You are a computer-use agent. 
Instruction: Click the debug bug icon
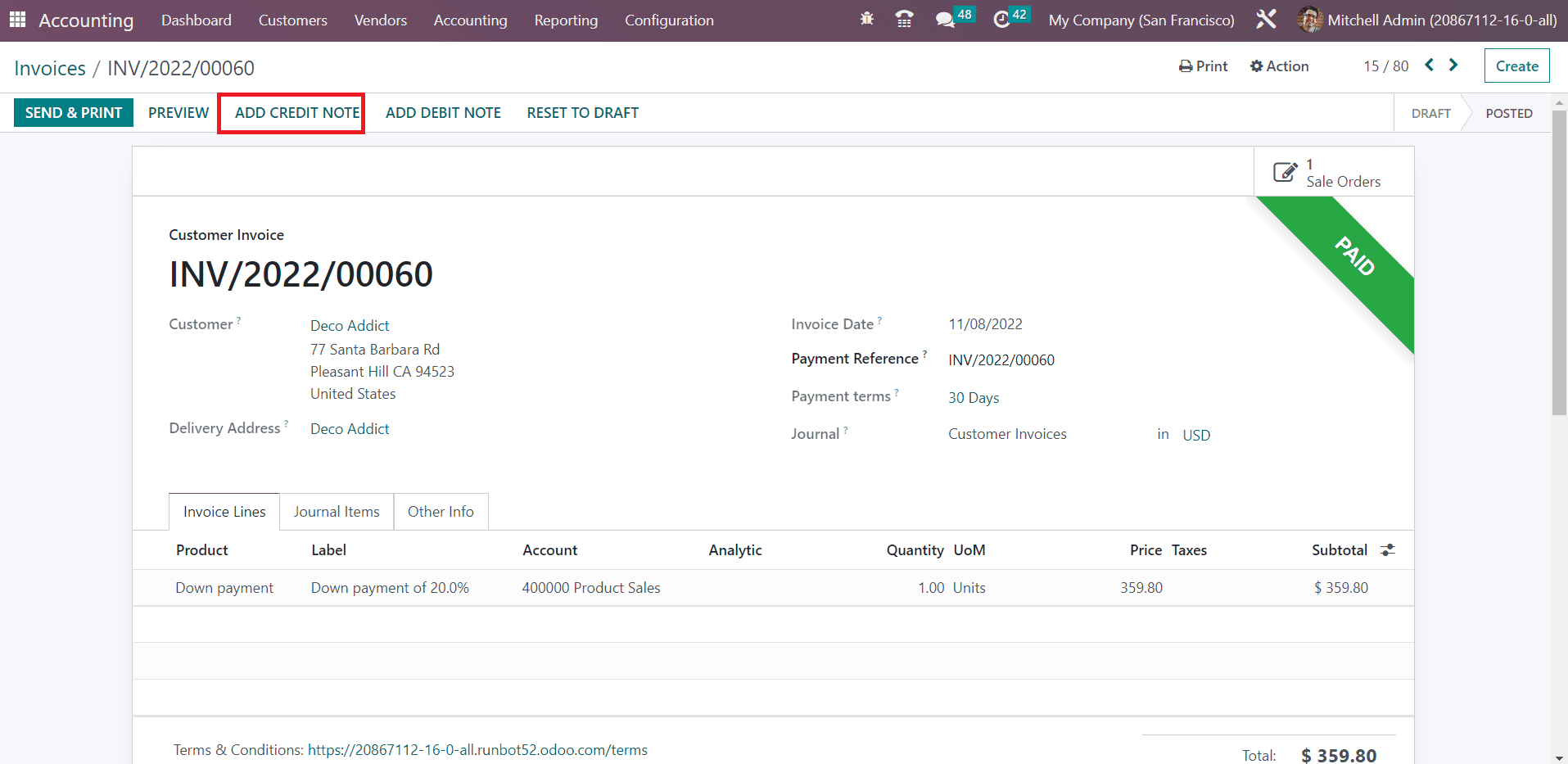tap(866, 19)
